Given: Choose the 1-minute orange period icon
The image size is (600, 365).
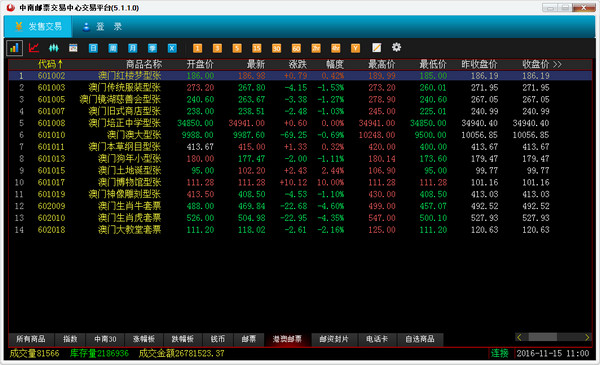Looking at the screenshot, I should [197, 48].
